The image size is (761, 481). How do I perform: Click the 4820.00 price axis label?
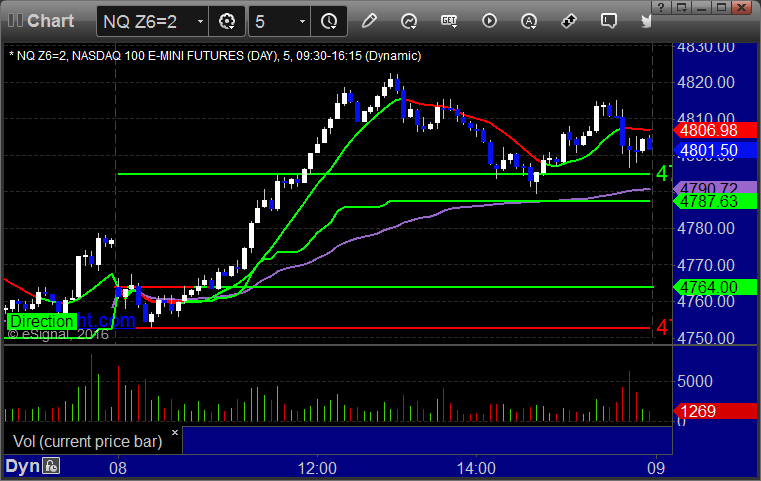(x=706, y=82)
